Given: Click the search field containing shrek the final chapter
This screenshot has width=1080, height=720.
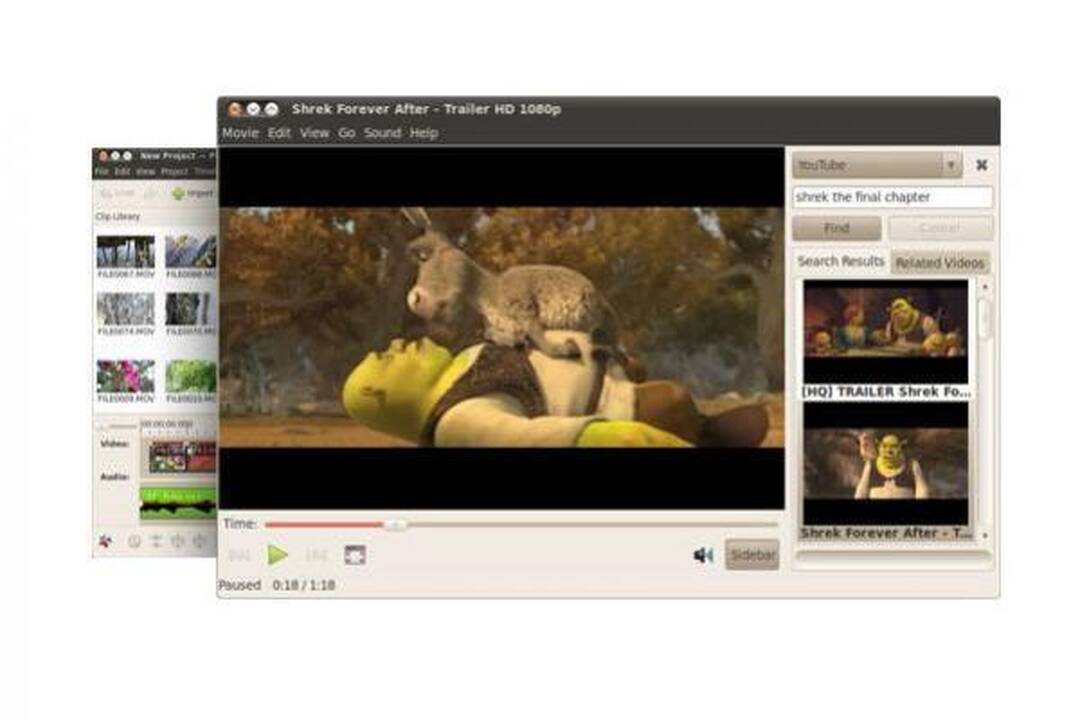Looking at the screenshot, I should point(893,197).
